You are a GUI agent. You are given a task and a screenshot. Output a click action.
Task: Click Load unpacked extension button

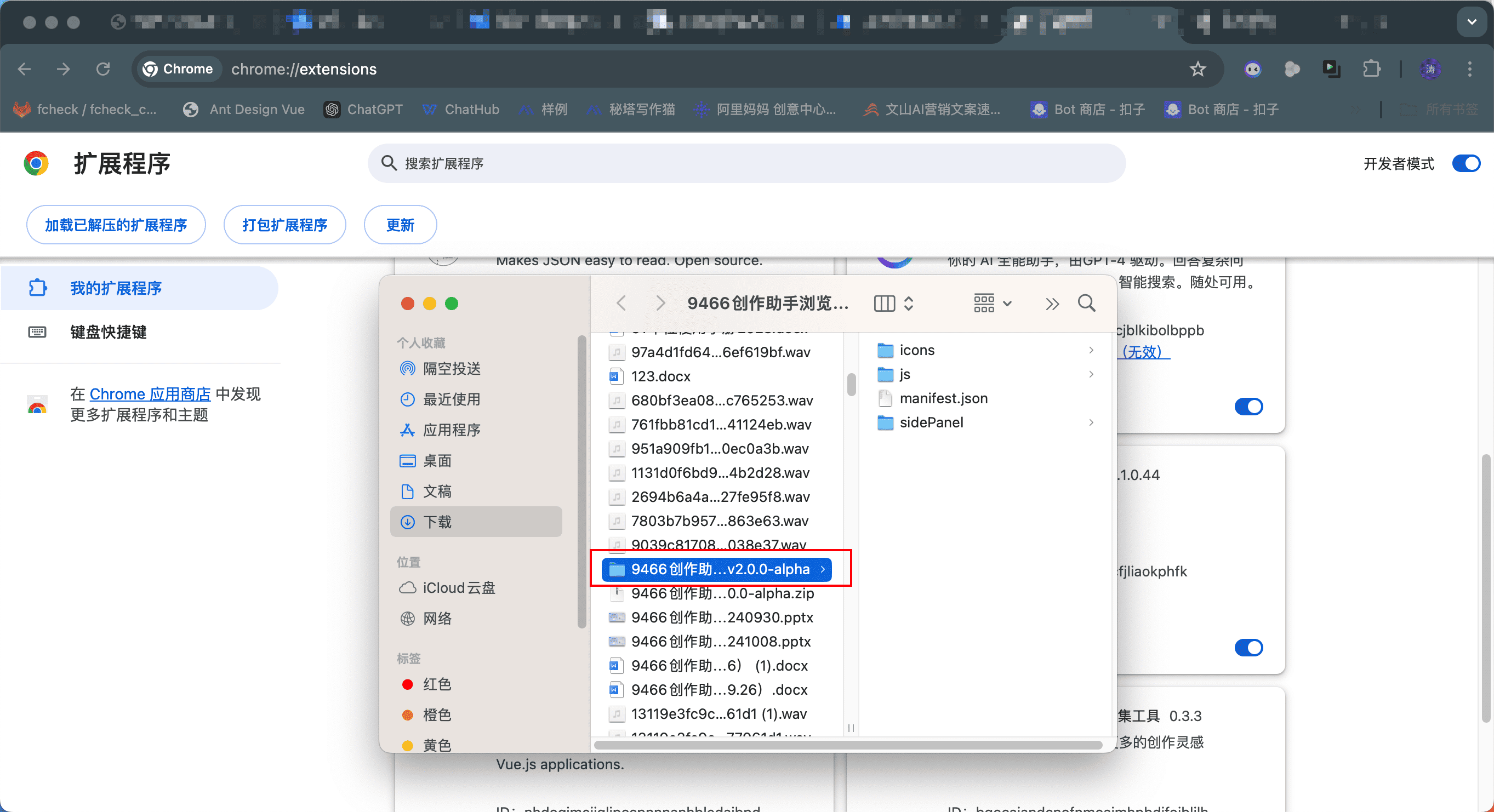(x=116, y=225)
